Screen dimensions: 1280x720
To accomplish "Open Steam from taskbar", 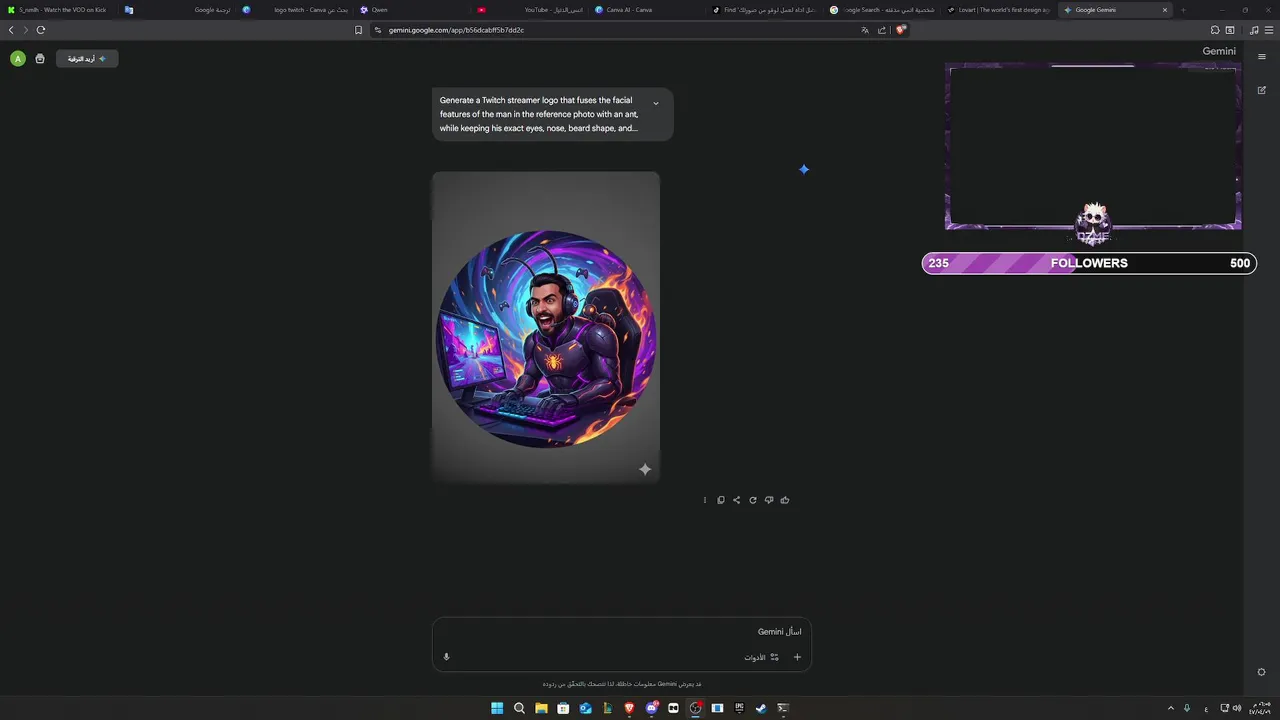I will [x=761, y=708].
